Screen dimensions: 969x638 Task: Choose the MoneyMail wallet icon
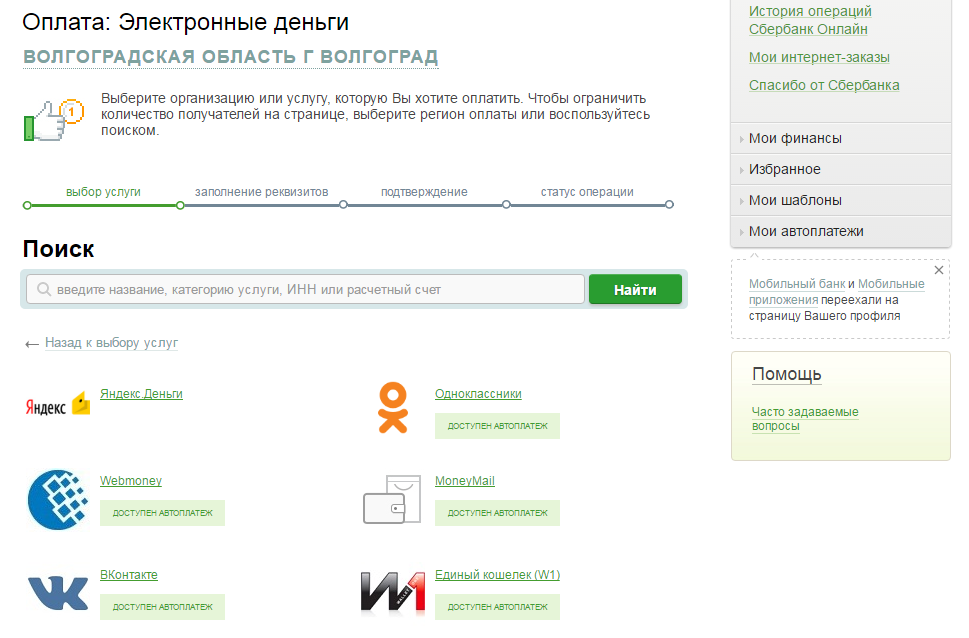391,499
